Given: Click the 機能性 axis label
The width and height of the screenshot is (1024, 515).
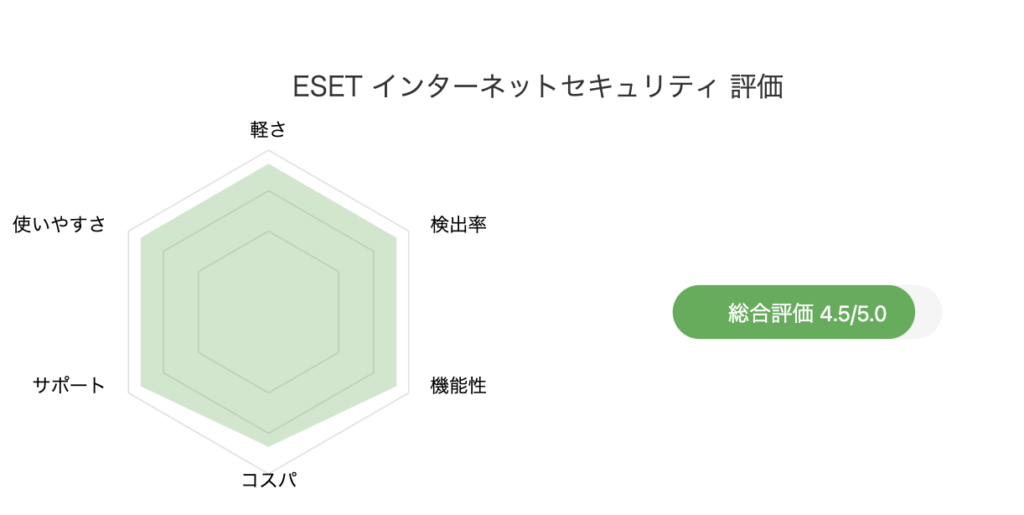Looking at the screenshot, I should point(458,386).
